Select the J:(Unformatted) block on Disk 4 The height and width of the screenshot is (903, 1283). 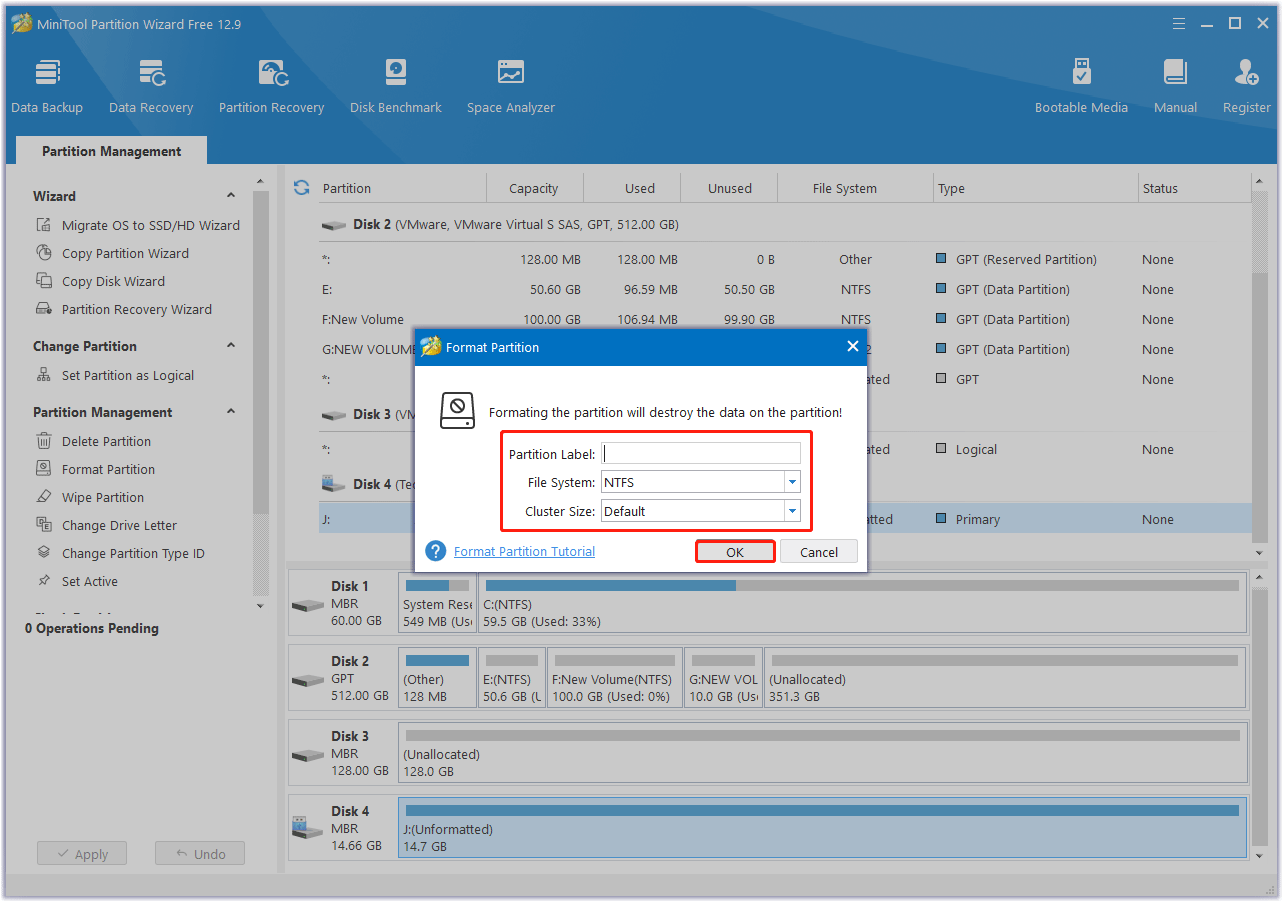point(822,828)
